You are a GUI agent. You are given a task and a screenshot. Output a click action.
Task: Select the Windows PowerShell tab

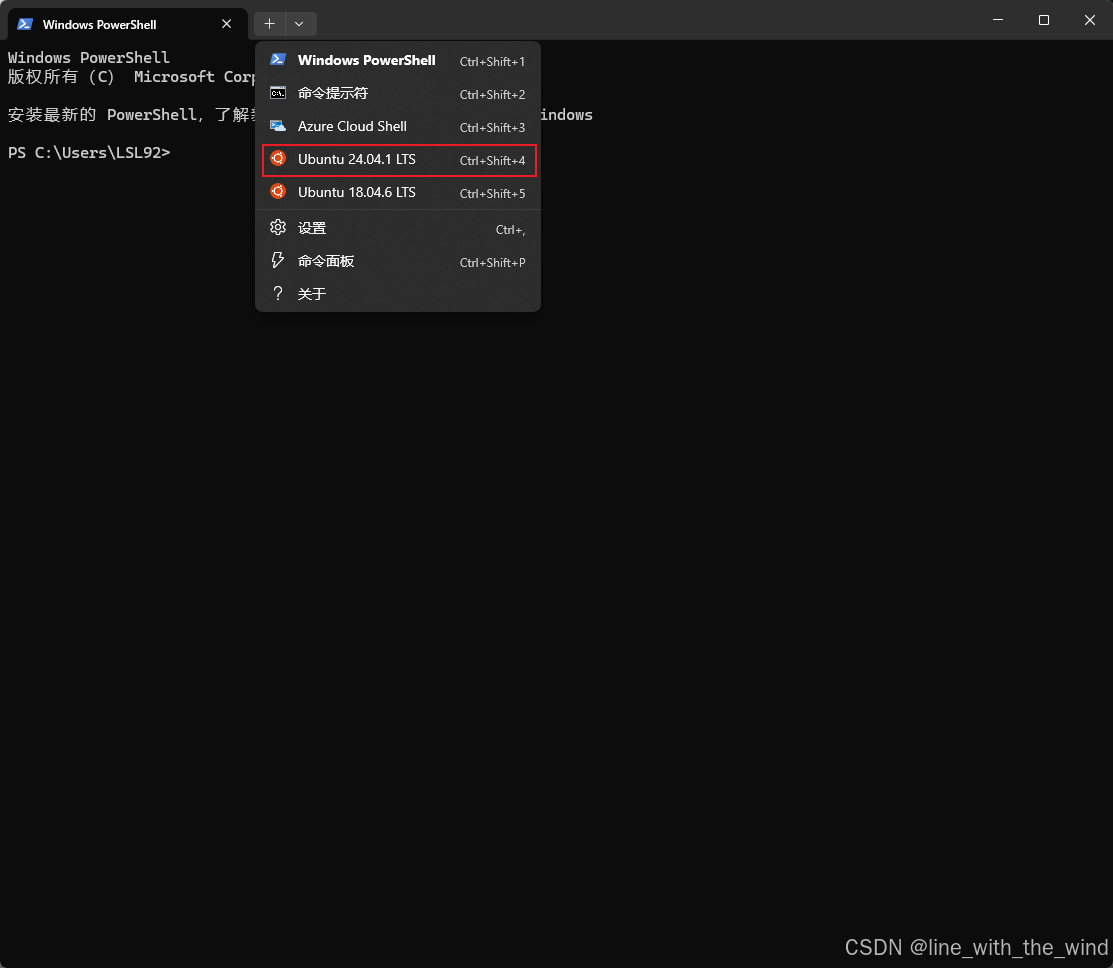[127, 24]
